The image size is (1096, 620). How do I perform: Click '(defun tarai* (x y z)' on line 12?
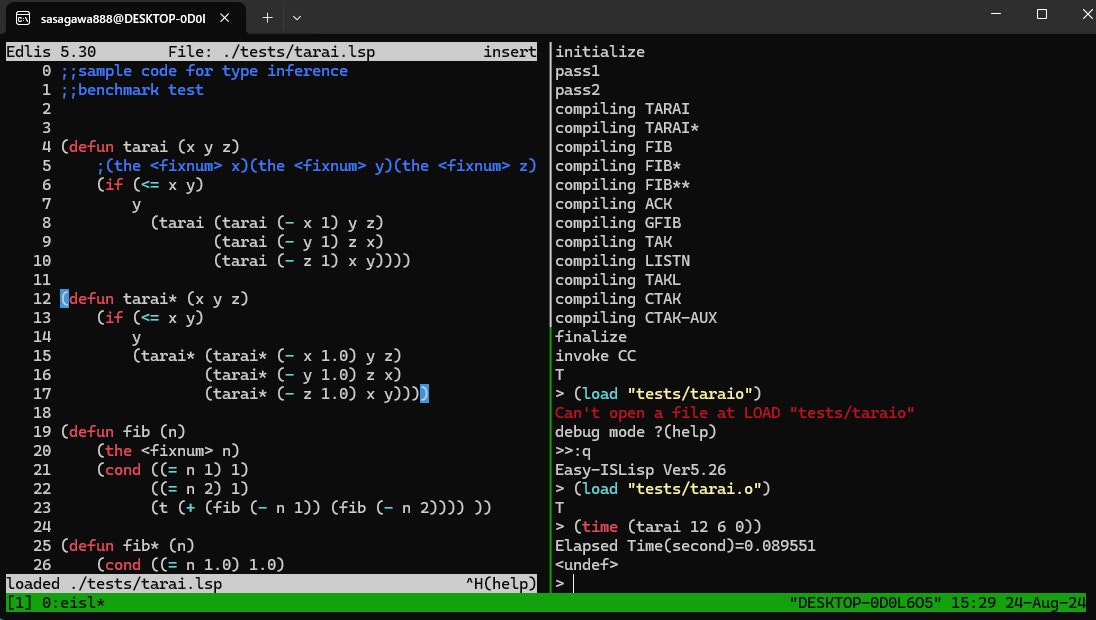(154, 298)
